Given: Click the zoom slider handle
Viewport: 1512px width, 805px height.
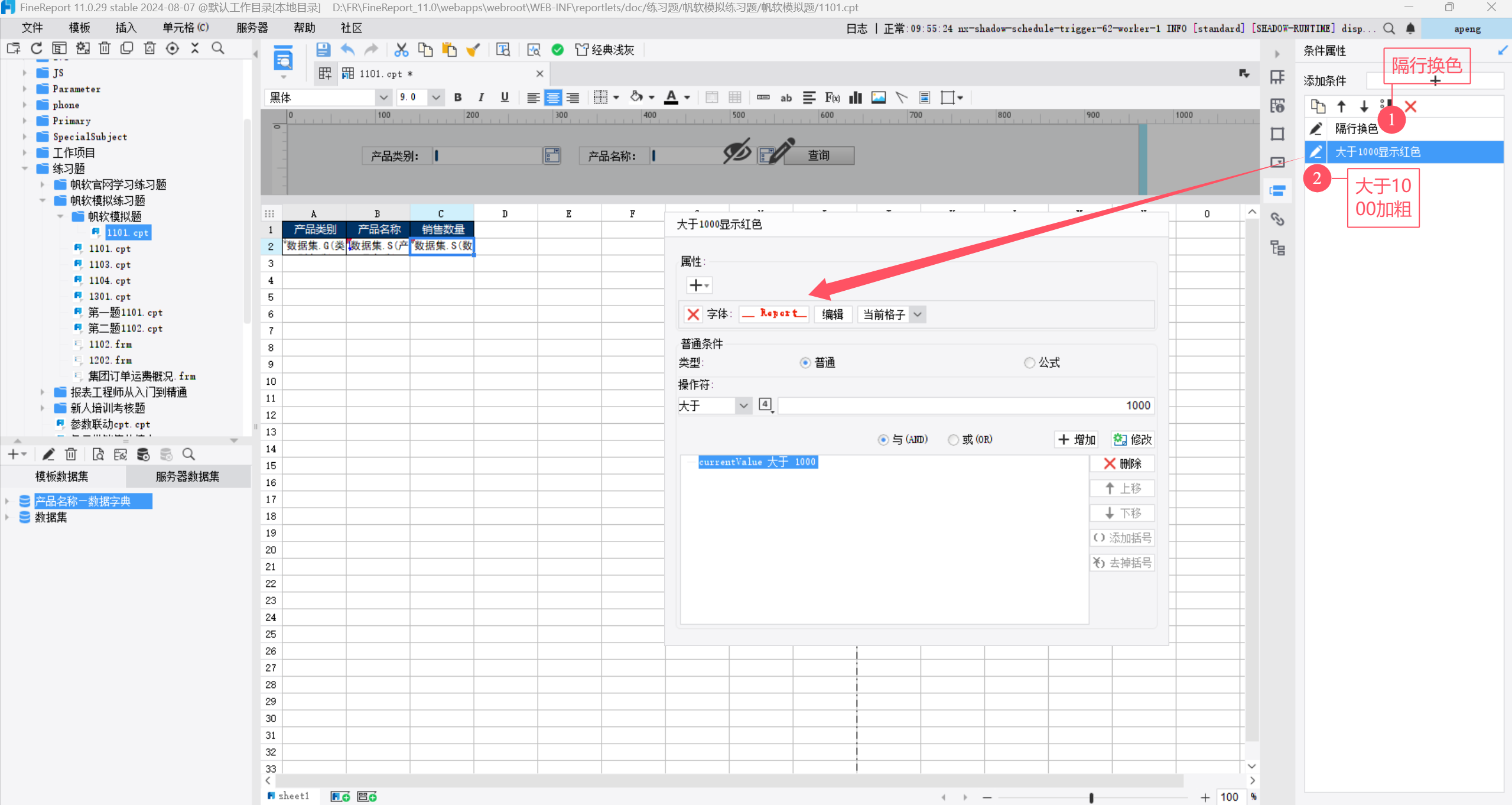Looking at the screenshot, I should click(1091, 797).
